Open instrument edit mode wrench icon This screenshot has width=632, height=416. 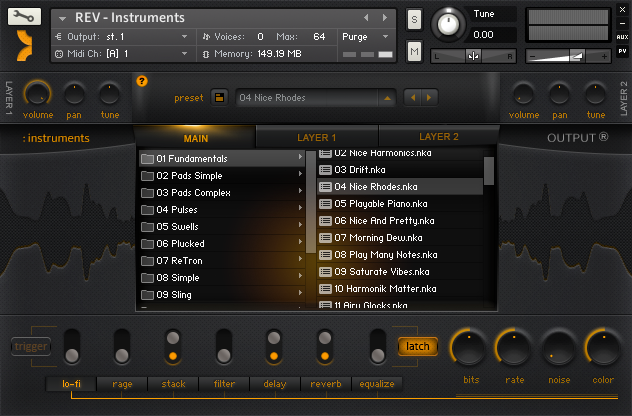click(x=24, y=17)
